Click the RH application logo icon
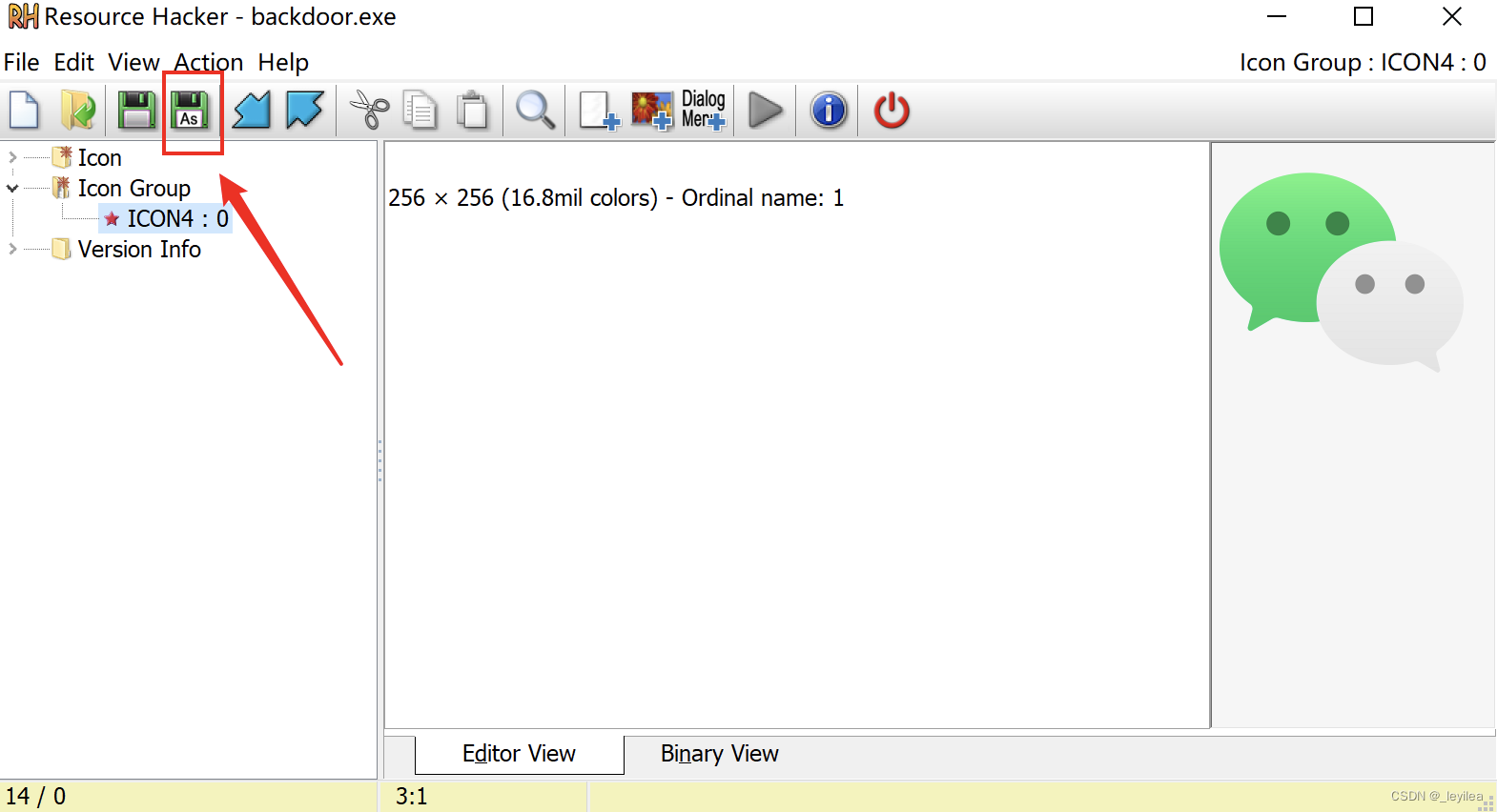This screenshot has height=812, width=1497. coord(23,16)
